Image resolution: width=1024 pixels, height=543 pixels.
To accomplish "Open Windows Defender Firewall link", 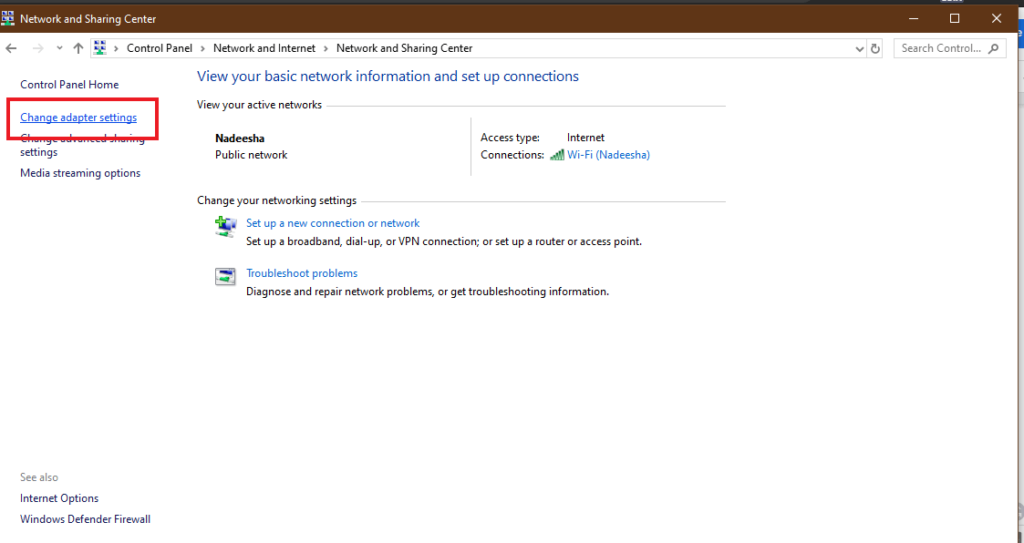I will [85, 519].
